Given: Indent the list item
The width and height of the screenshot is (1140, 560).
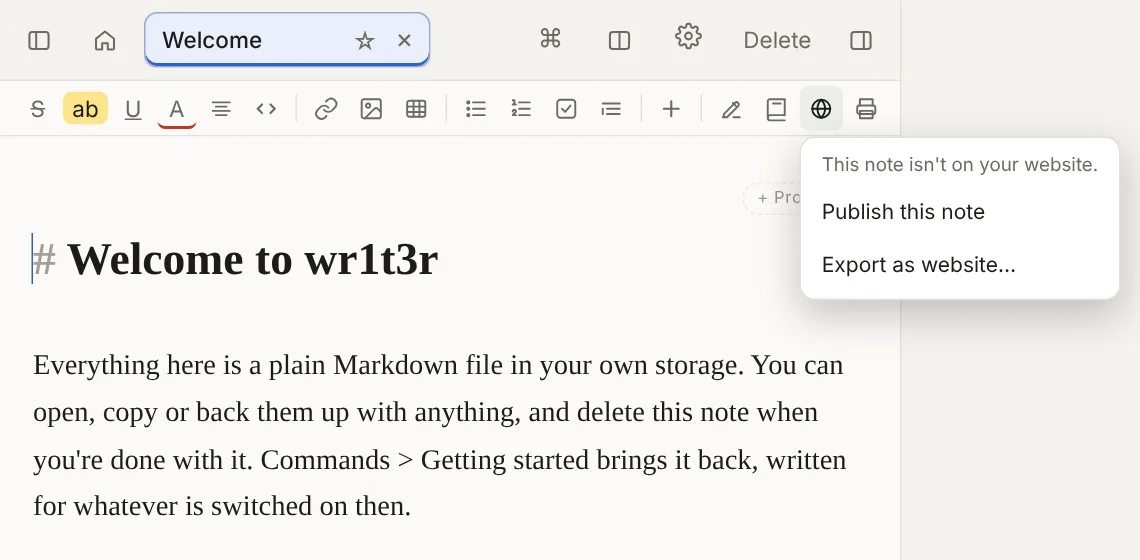Looking at the screenshot, I should pyautogui.click(x=611, y=109).
